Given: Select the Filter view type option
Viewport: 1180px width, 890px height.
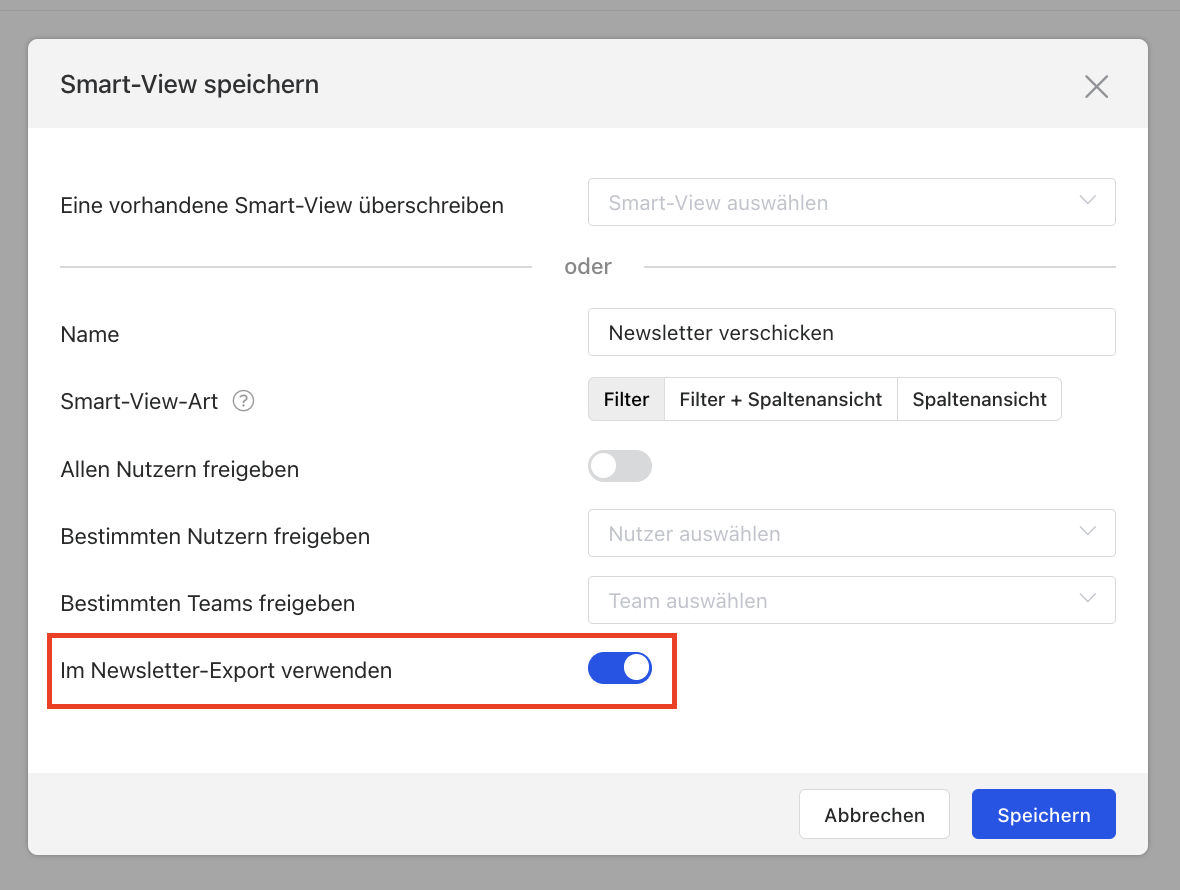Looking at the screenshot, I should [x=626, y=400].
